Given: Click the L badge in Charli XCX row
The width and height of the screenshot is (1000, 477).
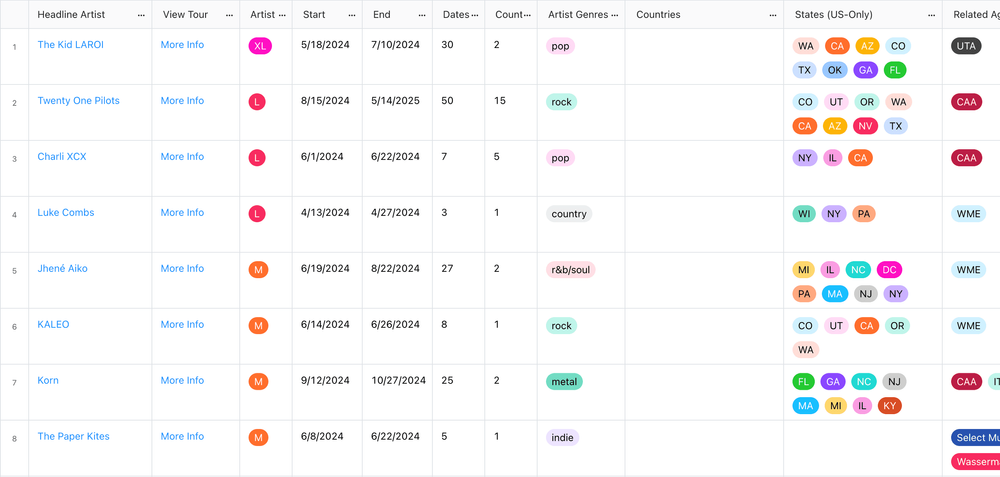Looking at the screenshot, I should (256, 158).
